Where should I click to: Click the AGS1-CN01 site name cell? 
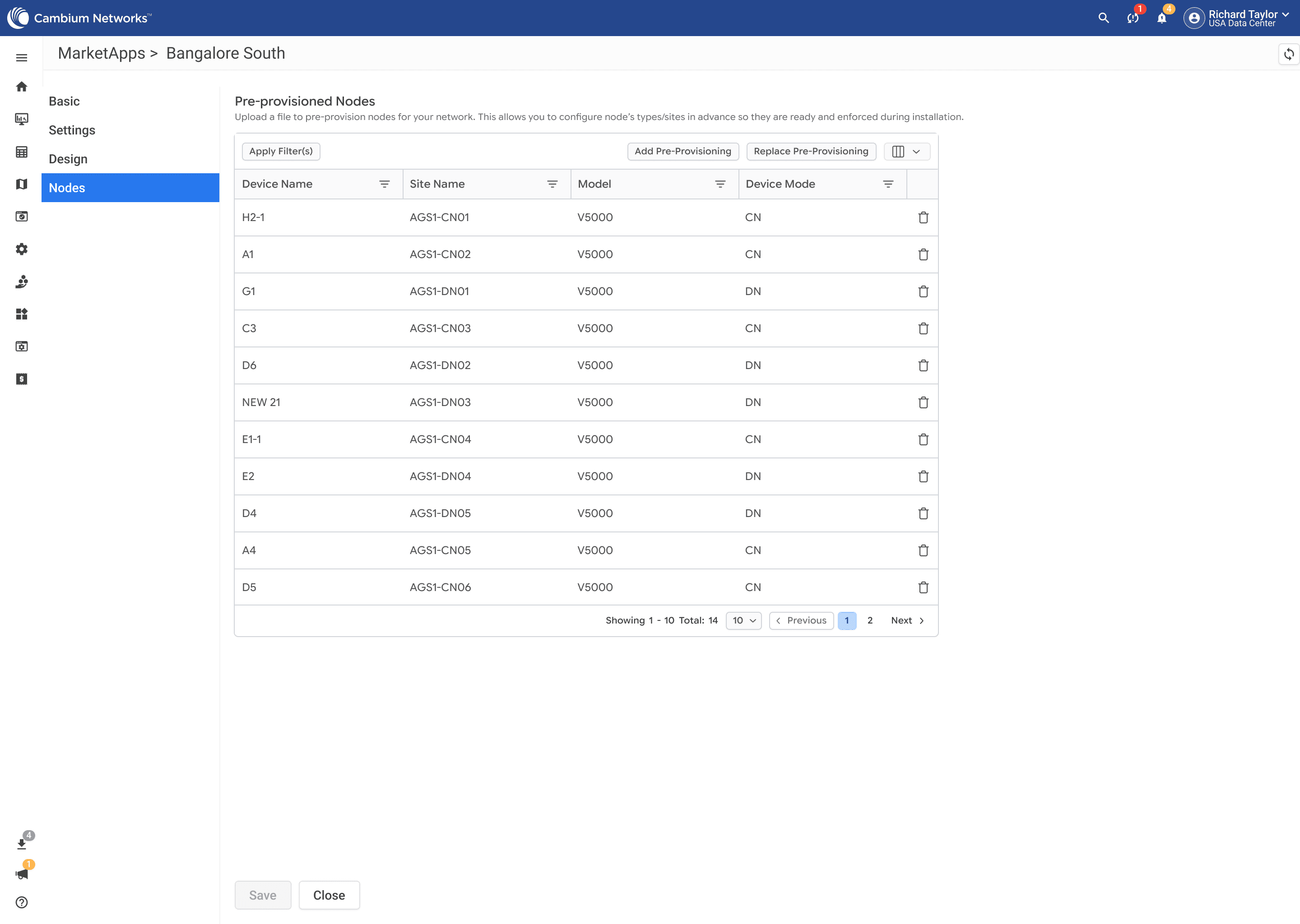point(439,217)
